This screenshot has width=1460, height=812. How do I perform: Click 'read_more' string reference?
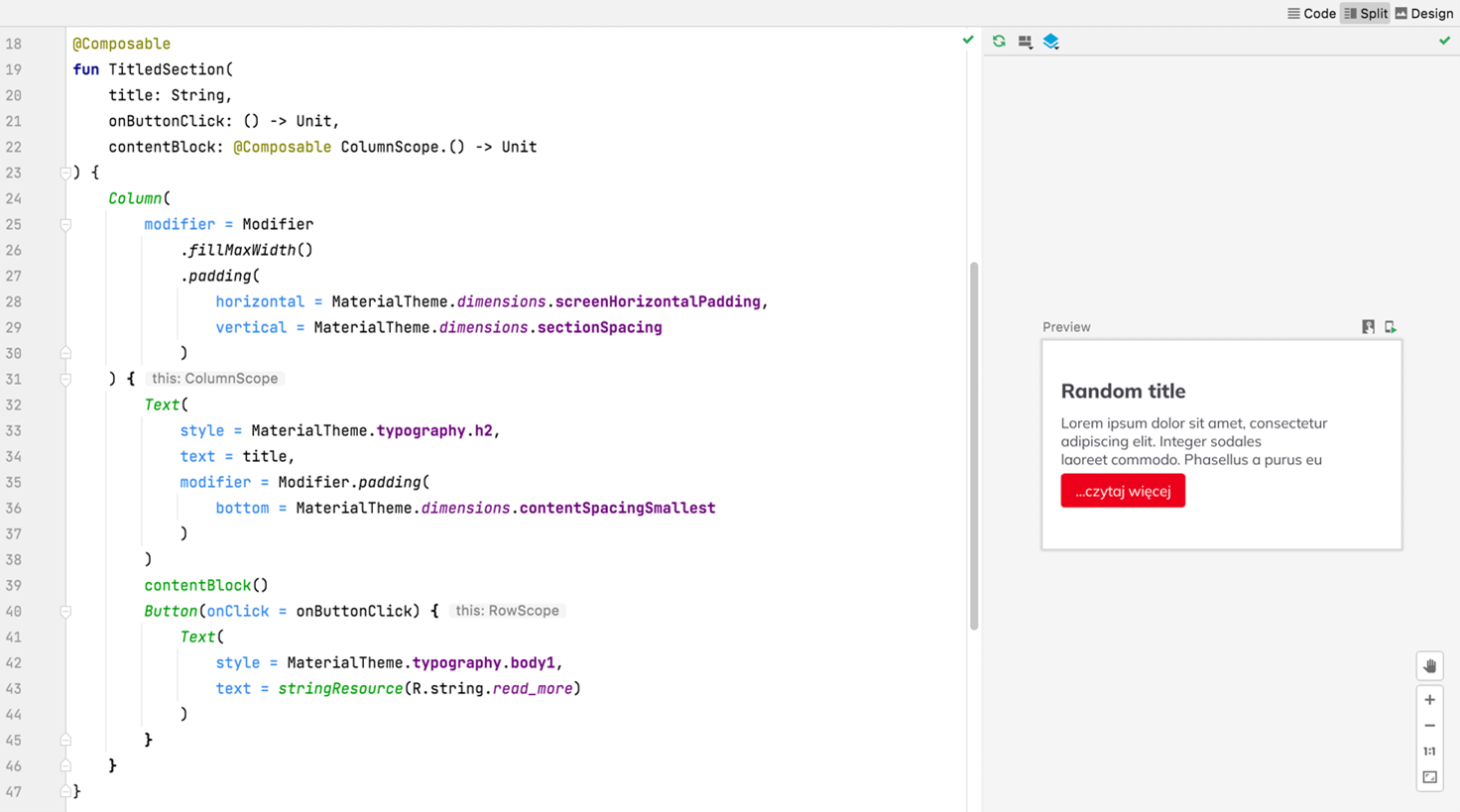pyautogui.click(x=533, y=688)
